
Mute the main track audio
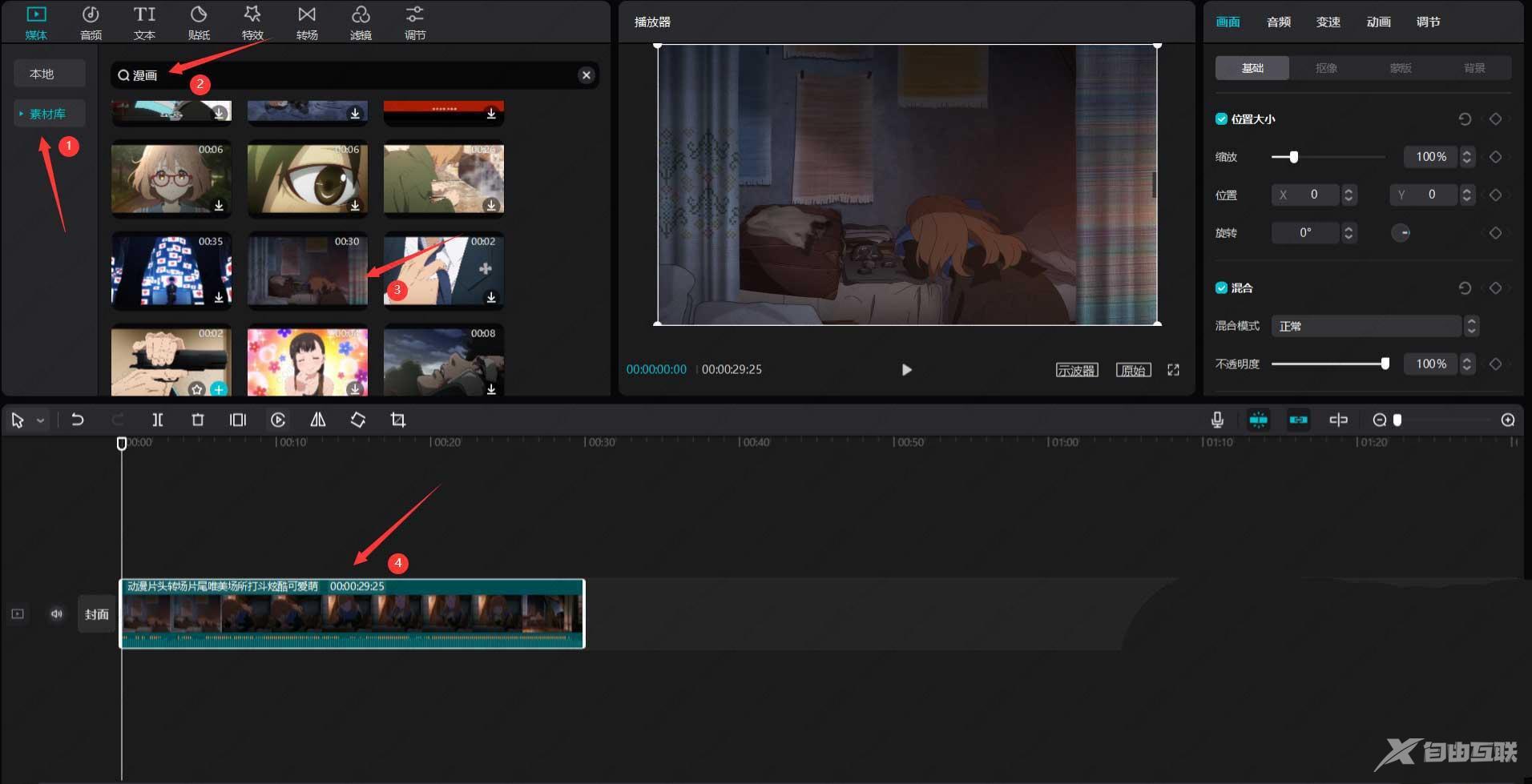point(57,614)
